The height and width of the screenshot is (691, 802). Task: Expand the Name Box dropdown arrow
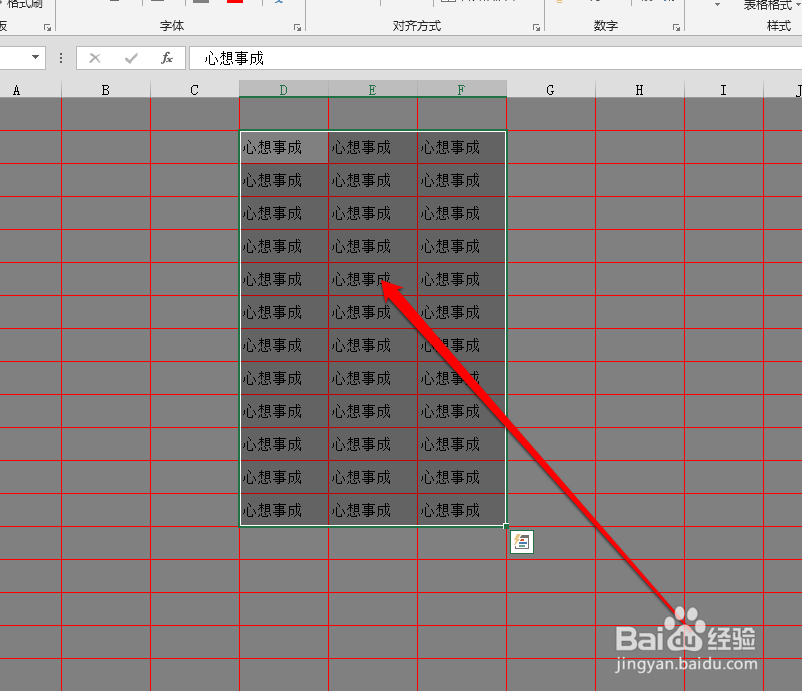35,57
